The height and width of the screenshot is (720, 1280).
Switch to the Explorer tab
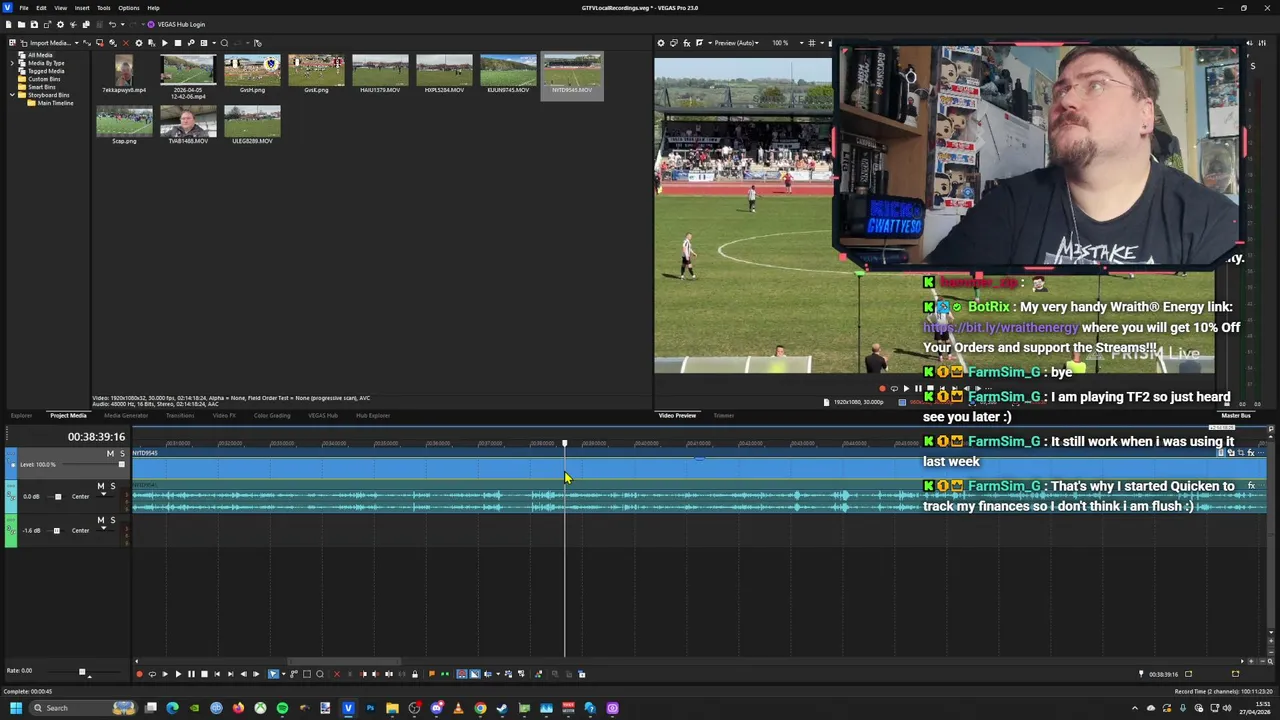pos(21,415)
